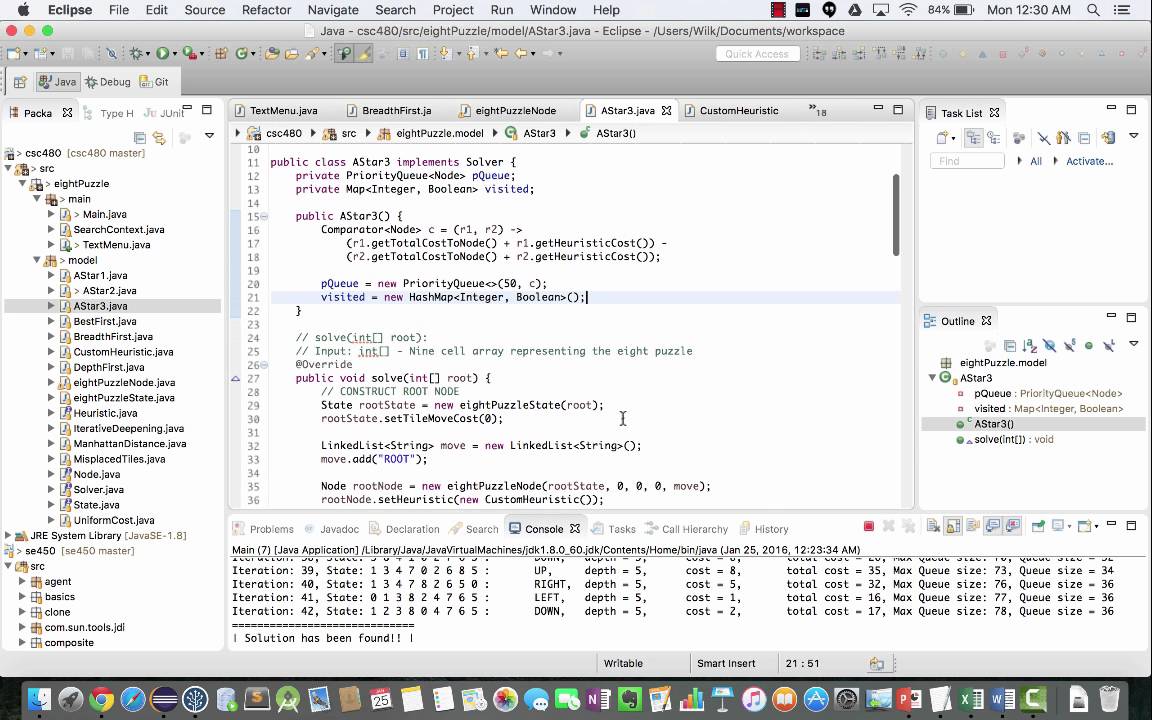Toggle Categorized presentation in Task List
The height and width of the screenshot is (720, 1152).
coord(973,137)
